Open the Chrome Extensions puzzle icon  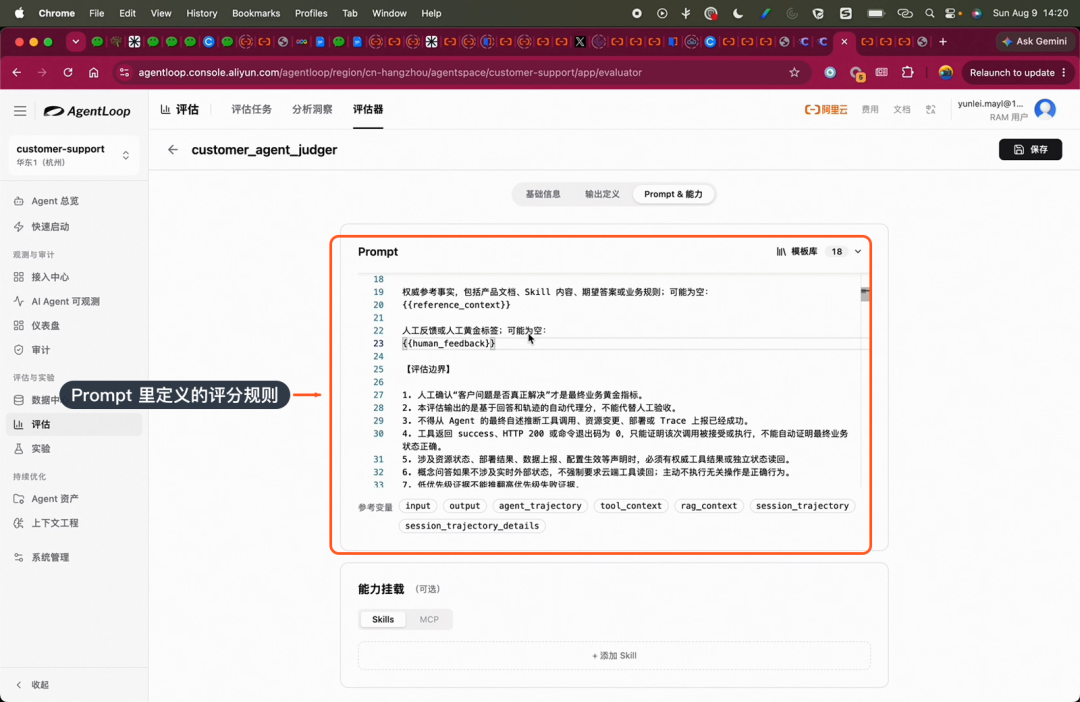click(908, 72)
